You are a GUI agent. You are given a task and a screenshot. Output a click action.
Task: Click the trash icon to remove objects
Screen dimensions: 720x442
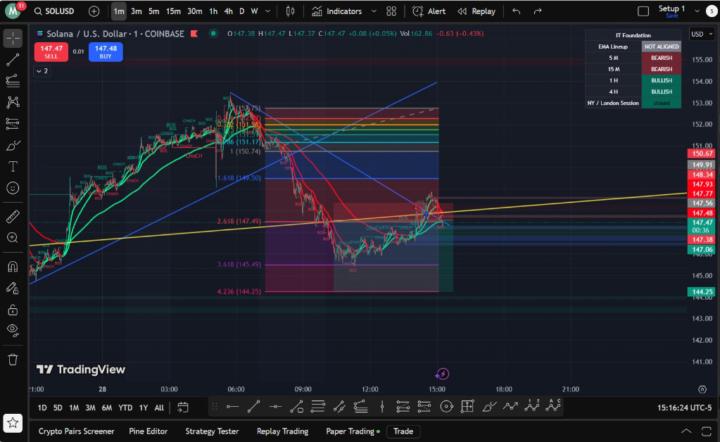click(x=13, y=359)
